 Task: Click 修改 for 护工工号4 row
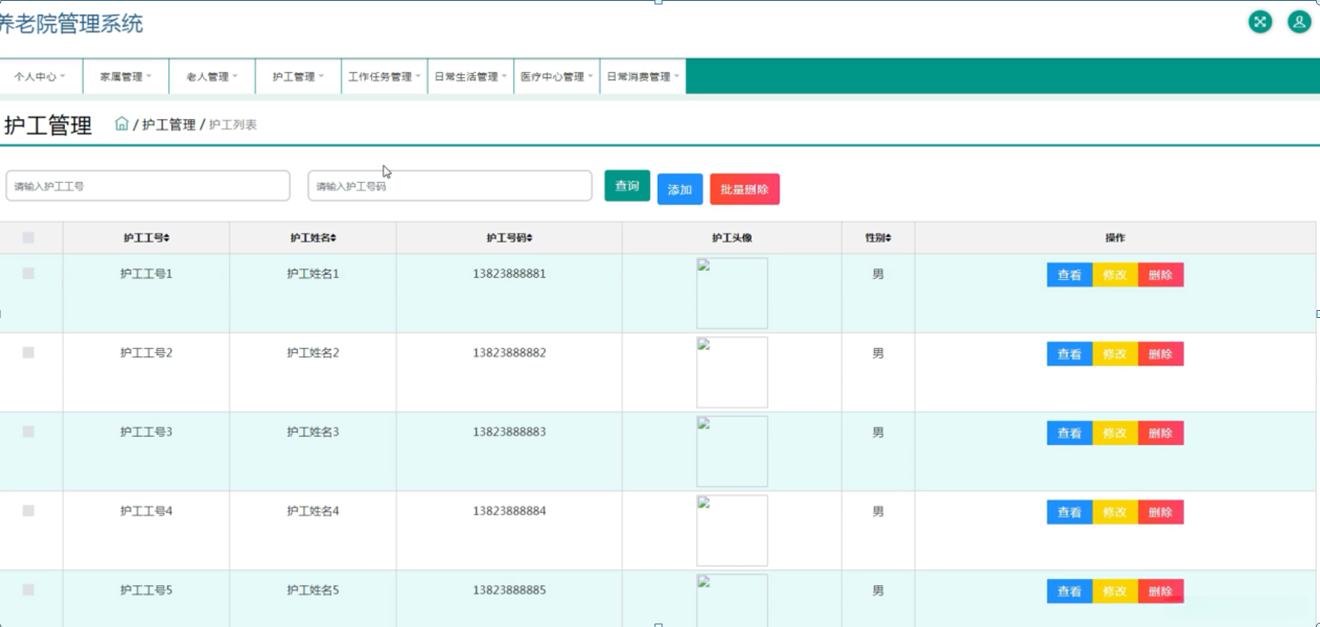(1115, 512)
